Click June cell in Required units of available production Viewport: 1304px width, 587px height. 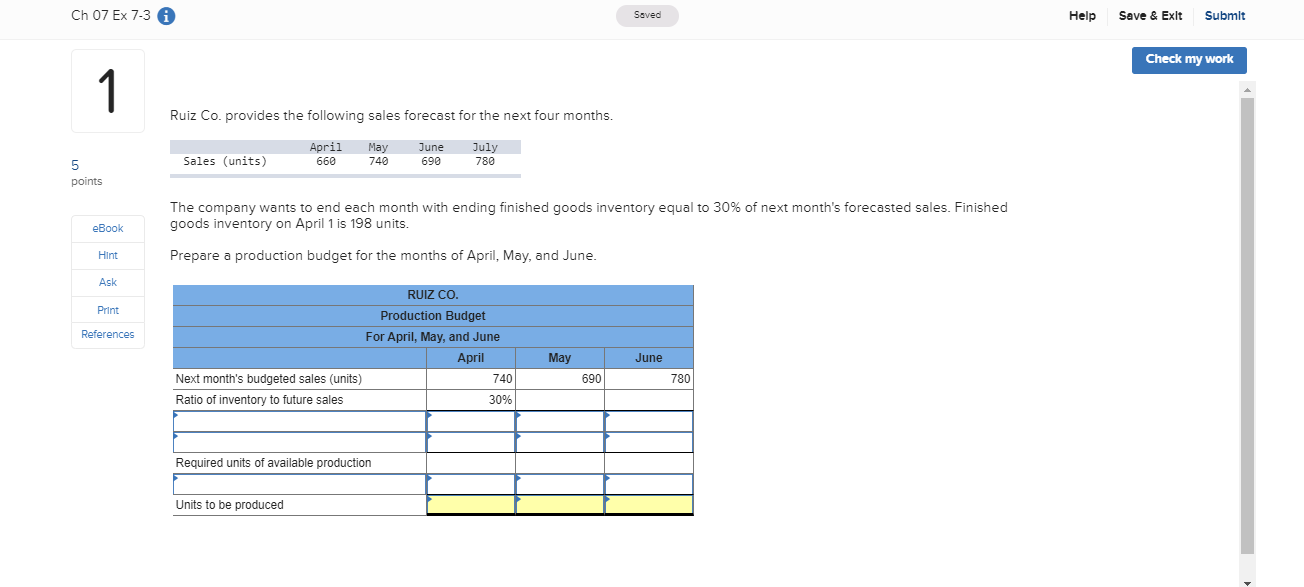649,463
